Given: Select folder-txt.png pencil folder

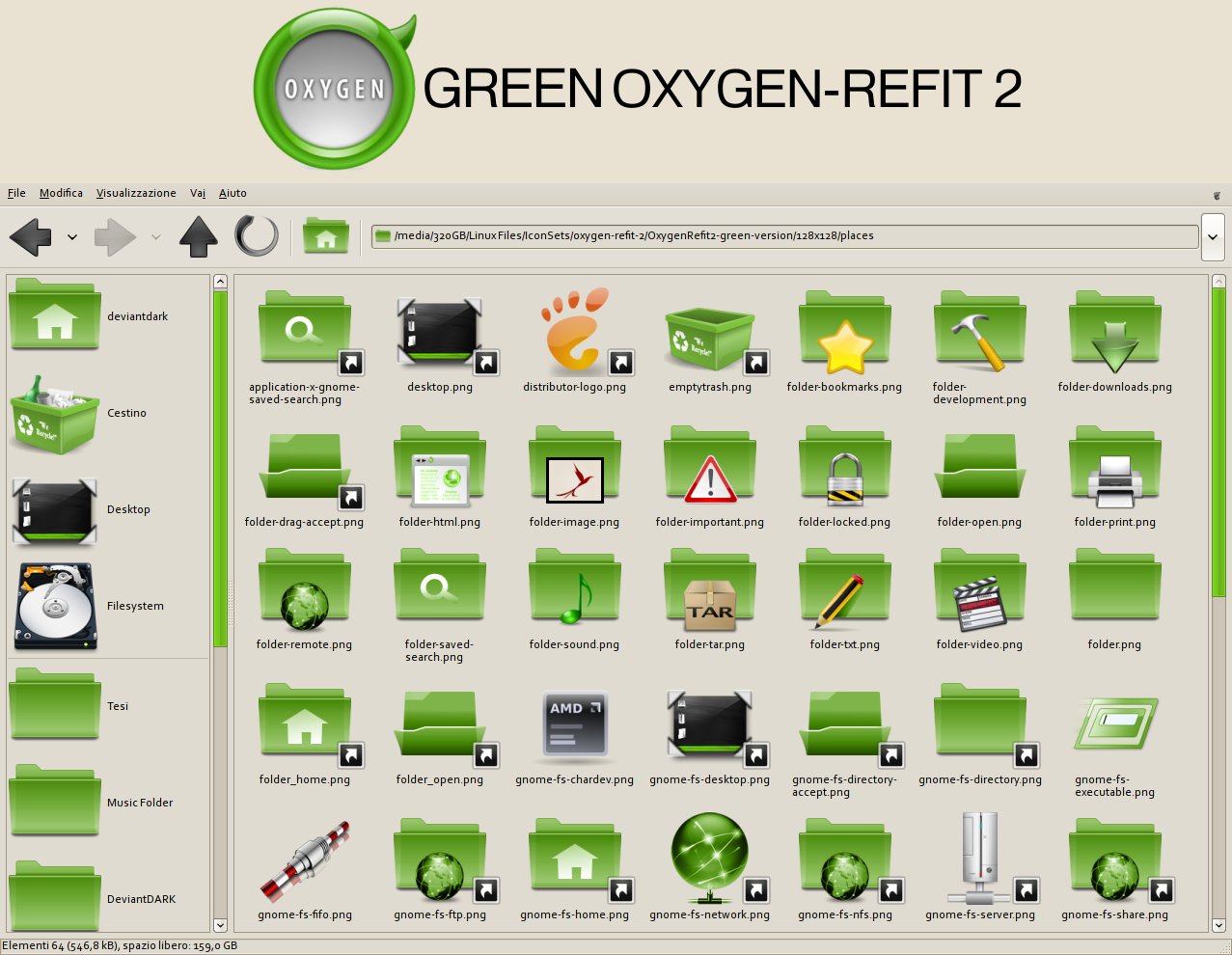Looking at the screenshot, I should pyautogui.click(x=845, y=590).
